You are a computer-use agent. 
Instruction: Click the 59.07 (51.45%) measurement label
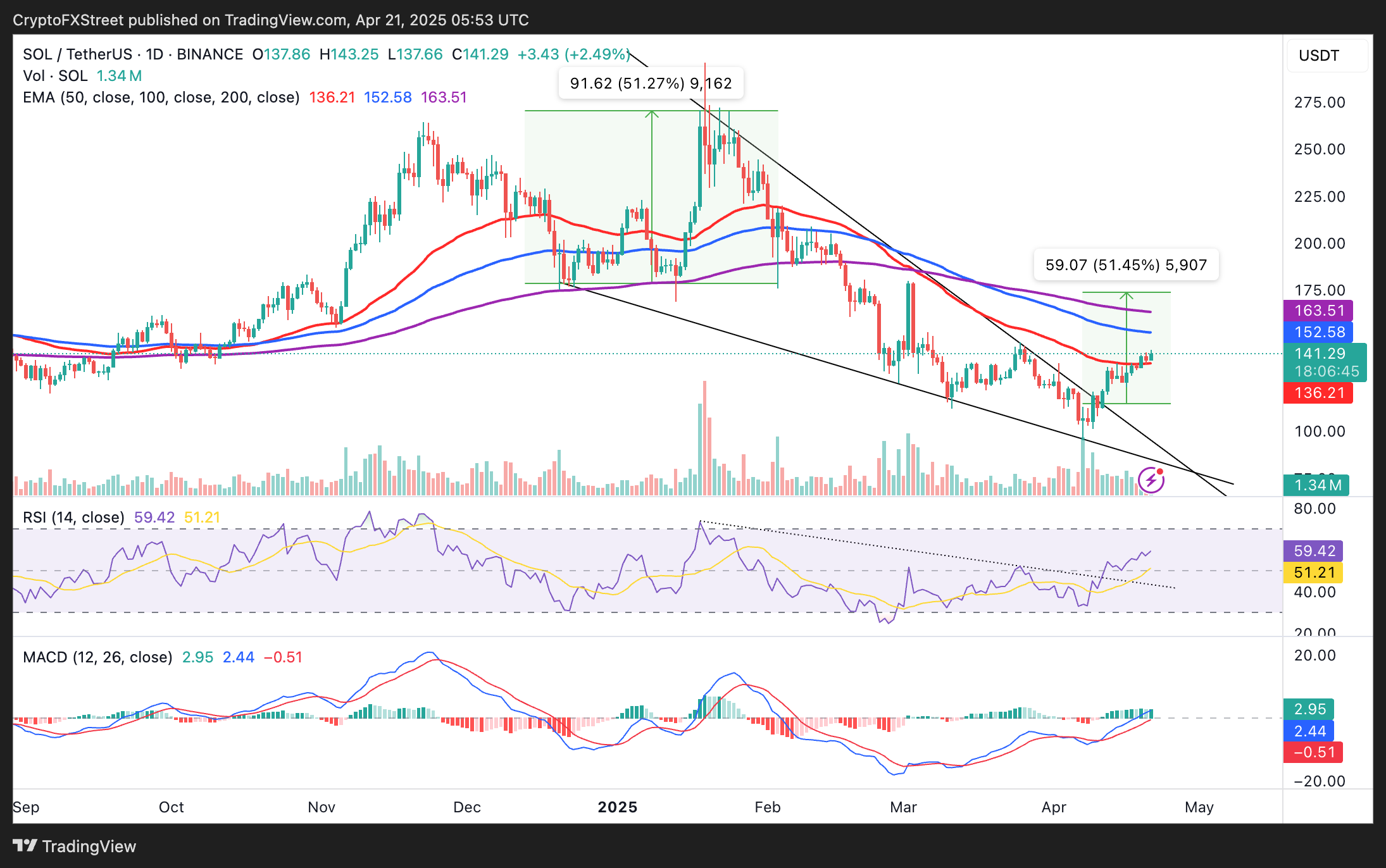(x=1126, y=265)
